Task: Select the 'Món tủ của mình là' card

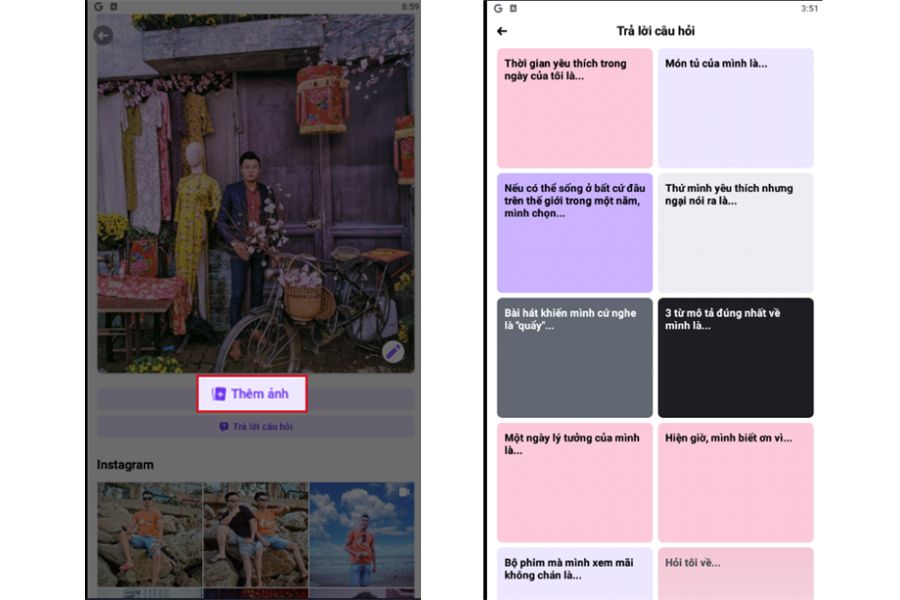Action: [x=735, y=108]
